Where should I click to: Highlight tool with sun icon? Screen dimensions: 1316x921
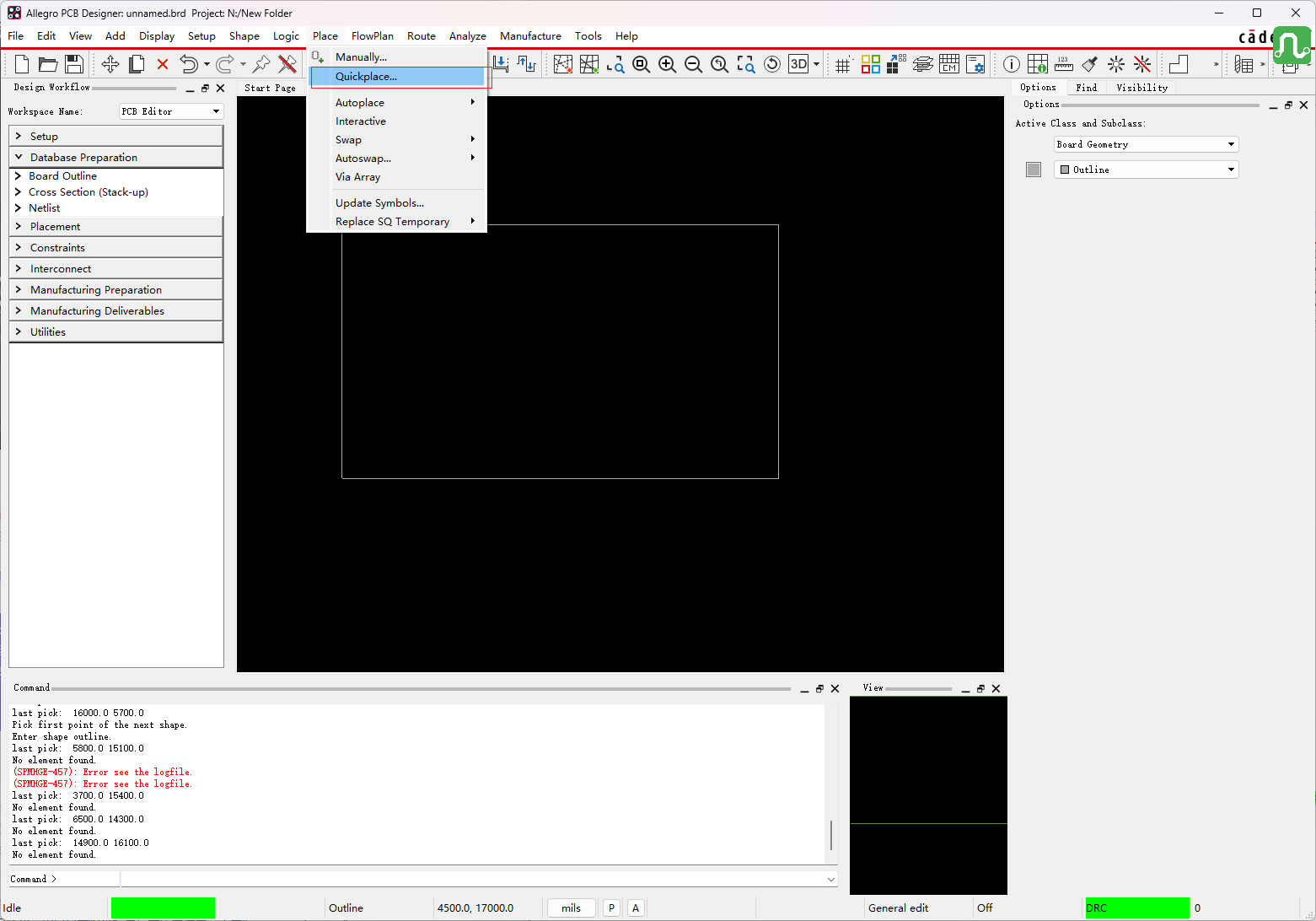[x=1116, y=64]
